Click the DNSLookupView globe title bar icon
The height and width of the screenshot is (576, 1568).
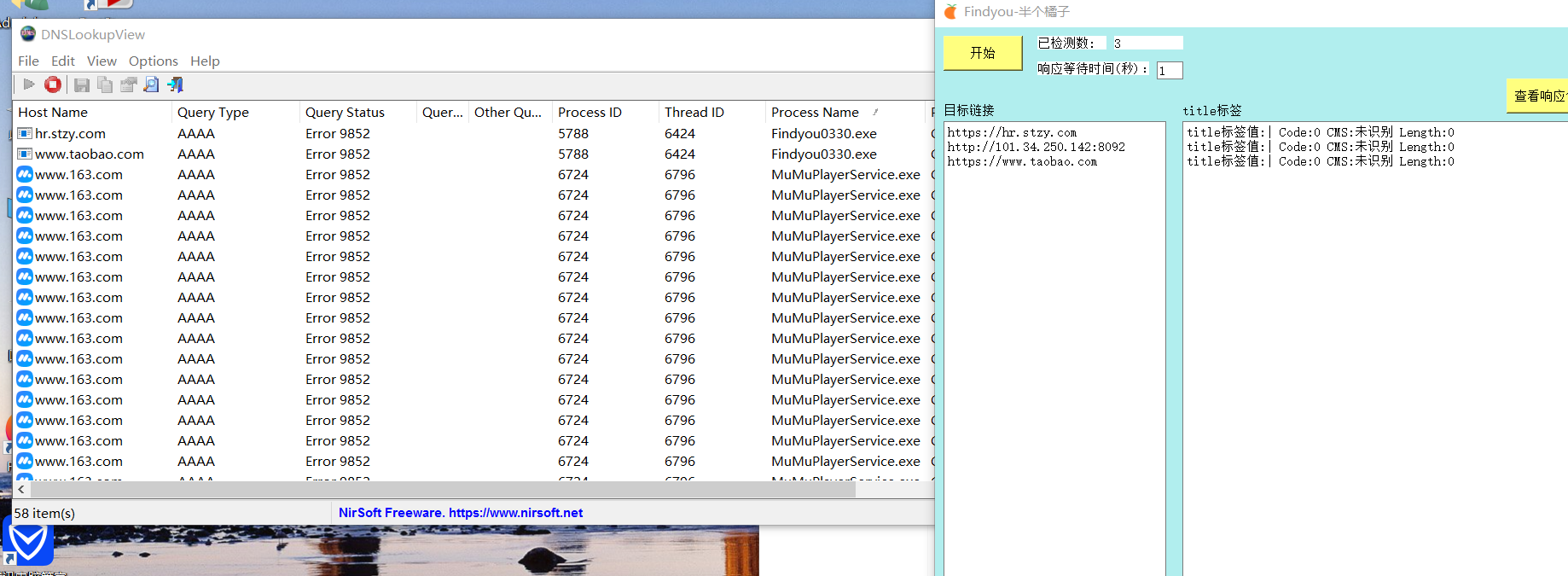(28, 34)
